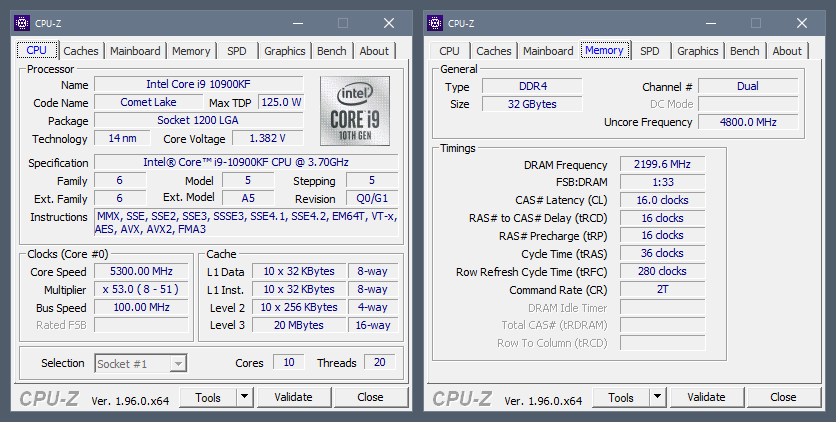Minimize the right CPU-Z window
Viewport: 836px width, 422px height.
click(711, 23)
